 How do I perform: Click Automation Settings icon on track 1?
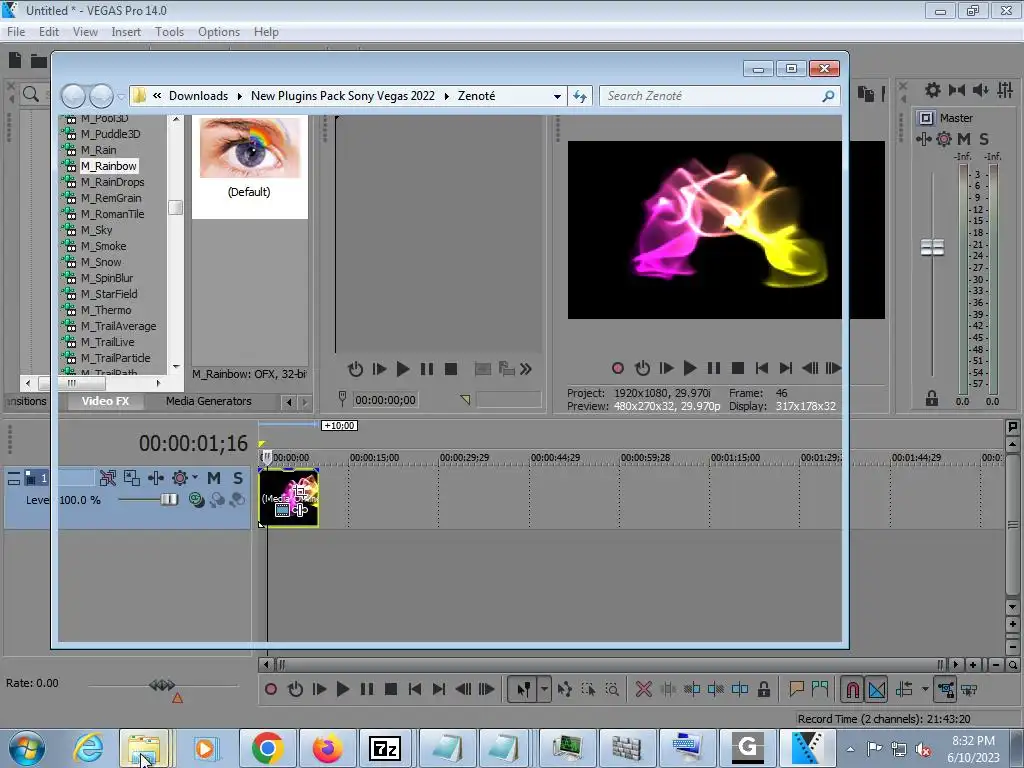point(155,478)
